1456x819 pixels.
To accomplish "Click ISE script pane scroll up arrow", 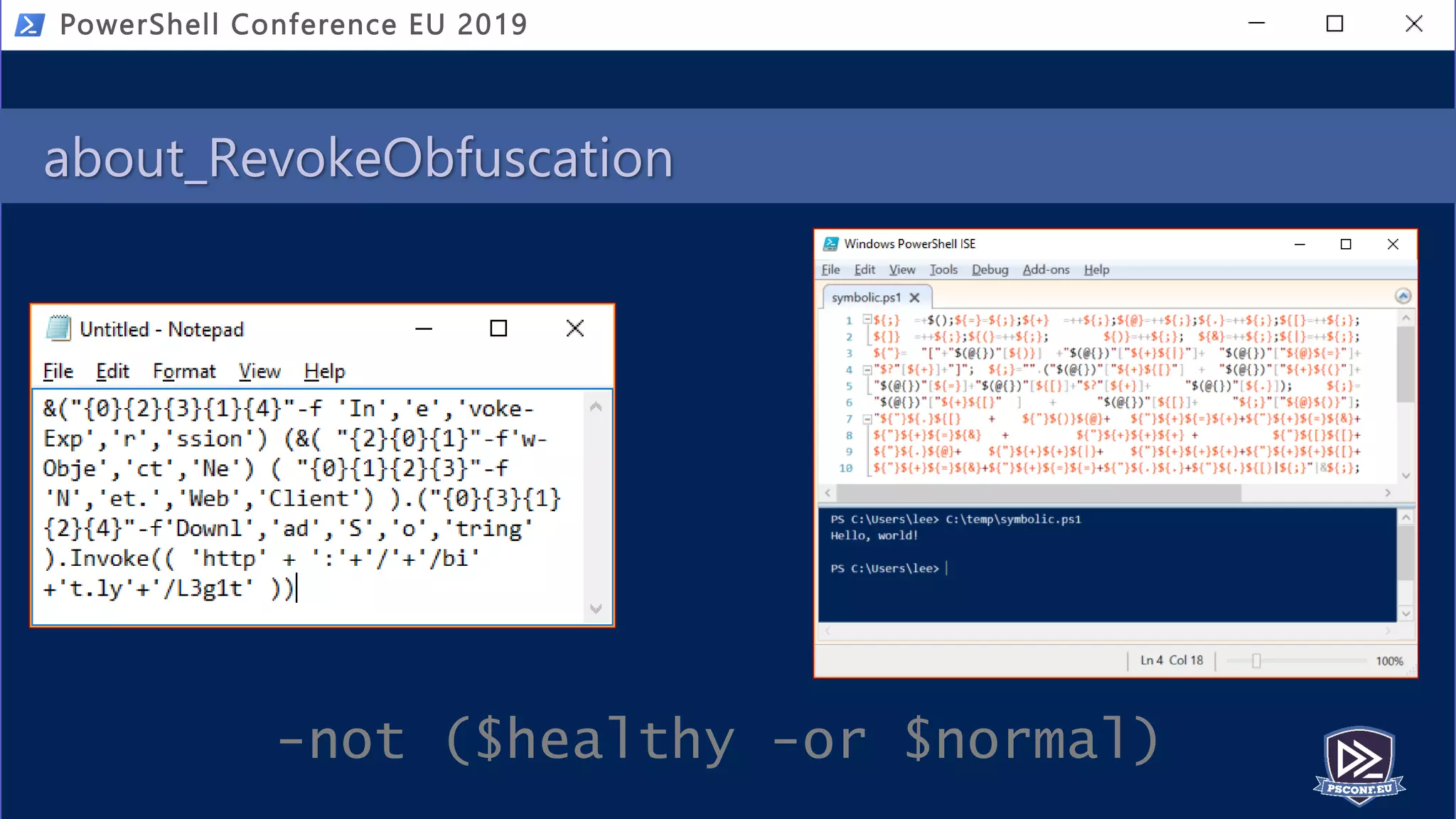I will tap(1406, 318).
